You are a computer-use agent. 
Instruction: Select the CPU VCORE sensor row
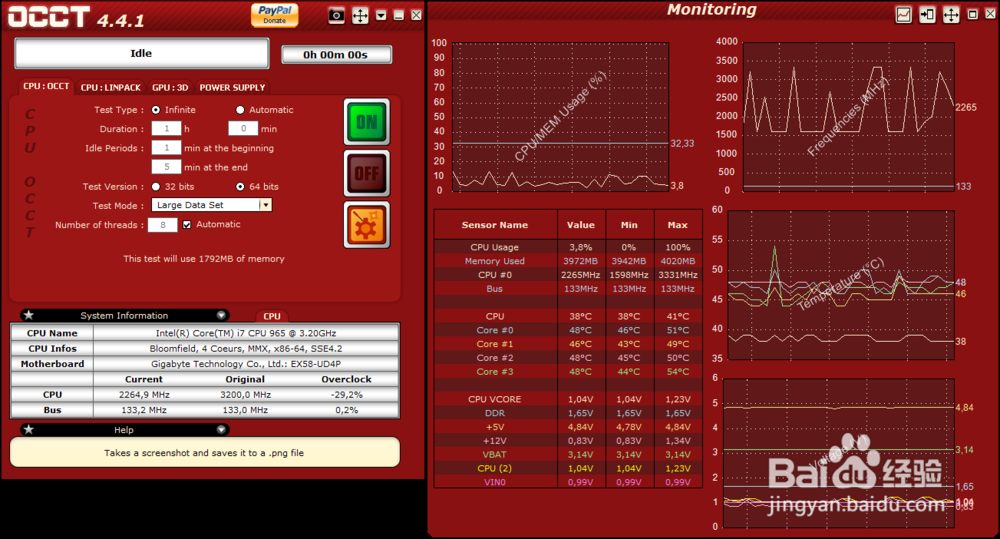pos(568,399)
